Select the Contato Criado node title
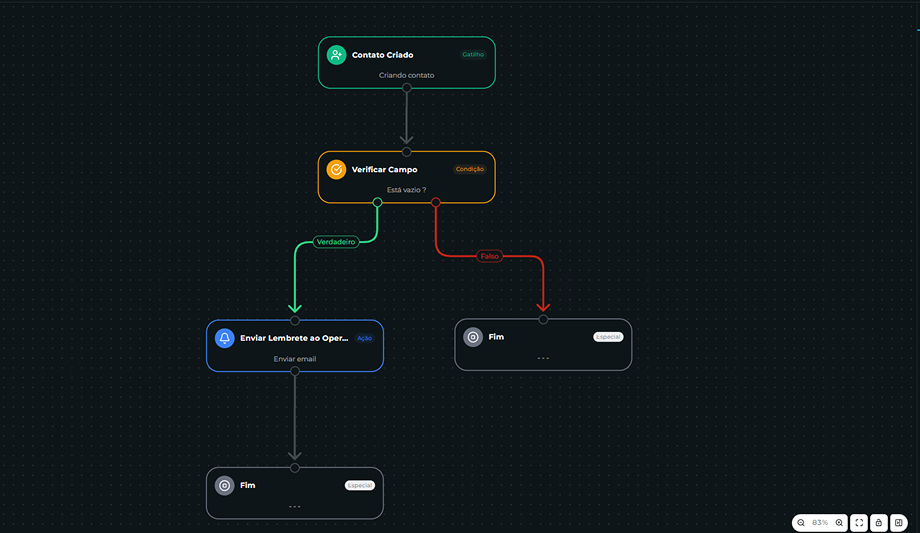 pyautogui.click(x=383, y=55)
